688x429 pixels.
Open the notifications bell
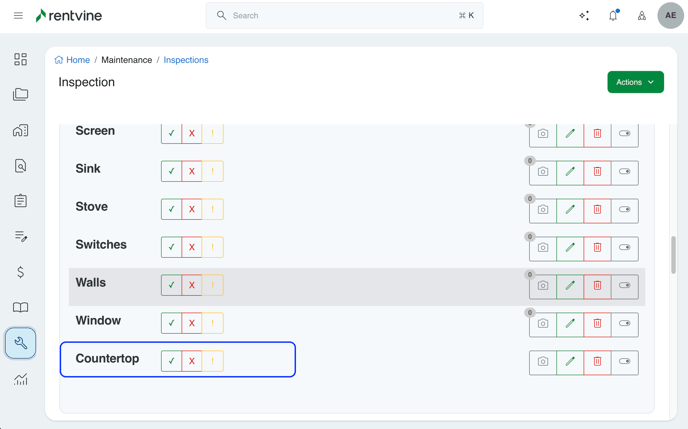pyautogui.click(x=613, y=16)
